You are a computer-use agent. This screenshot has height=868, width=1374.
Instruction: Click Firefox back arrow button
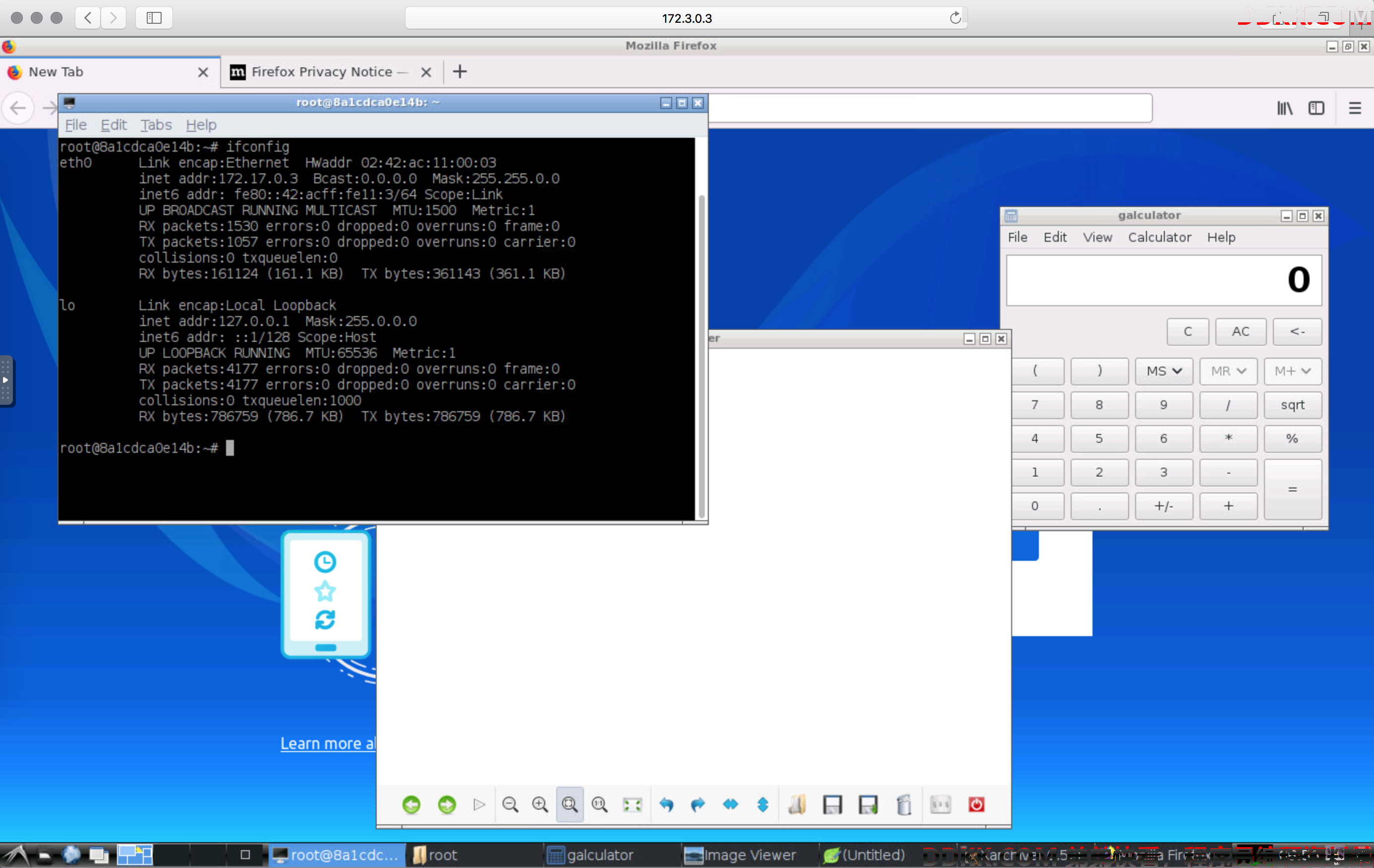coord(18,108)
